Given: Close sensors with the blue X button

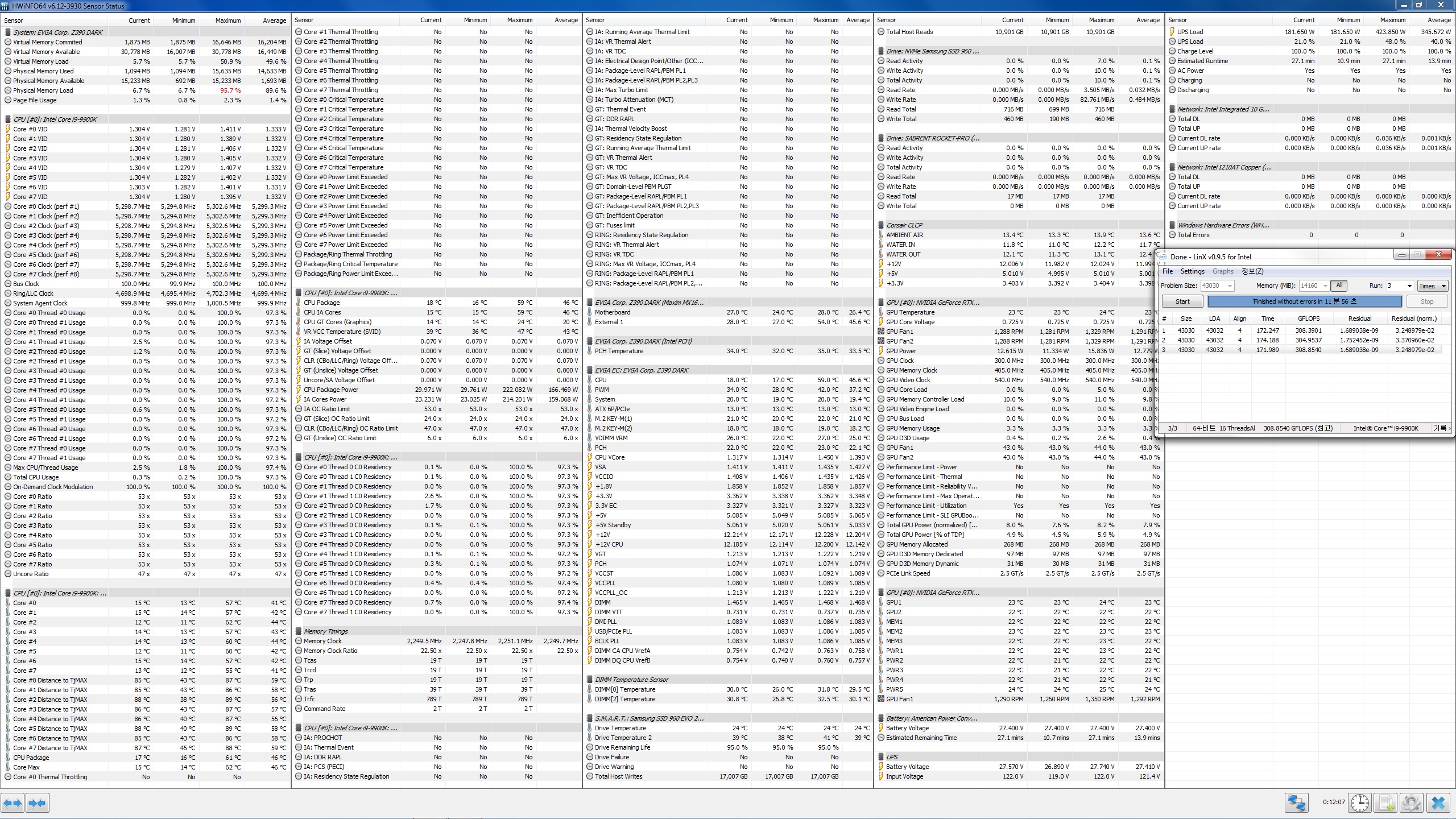Looking at the screenshot, I should tap(1438, 803).
